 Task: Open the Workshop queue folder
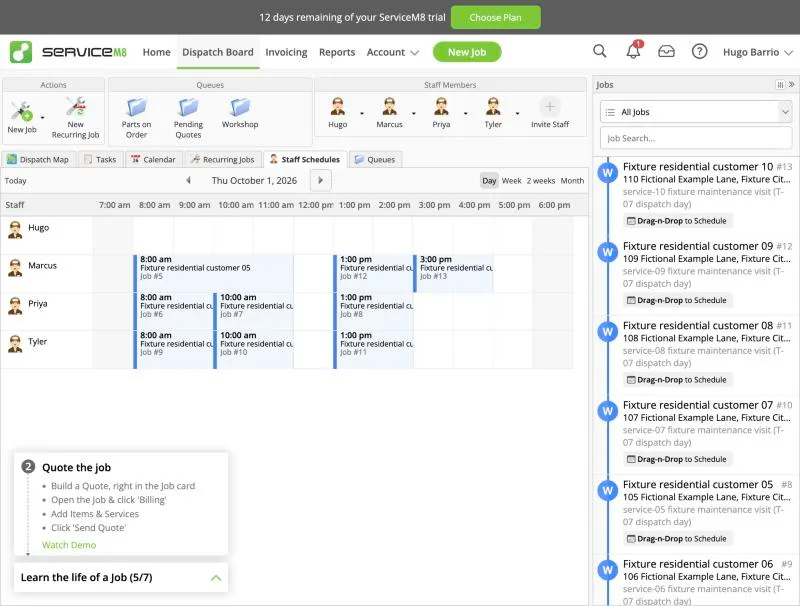[240, 108]
